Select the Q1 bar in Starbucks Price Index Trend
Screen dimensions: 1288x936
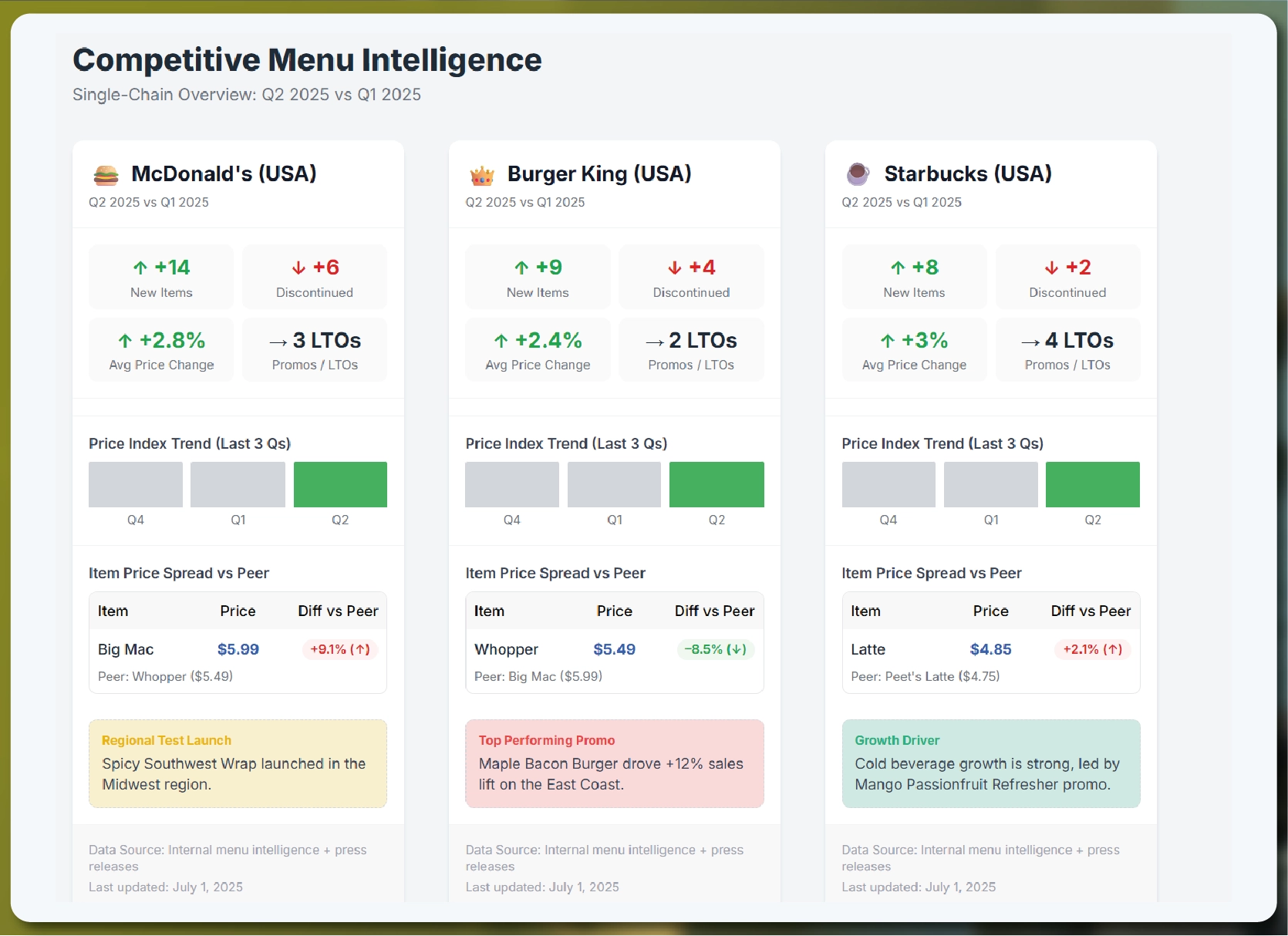click(990, 484)
